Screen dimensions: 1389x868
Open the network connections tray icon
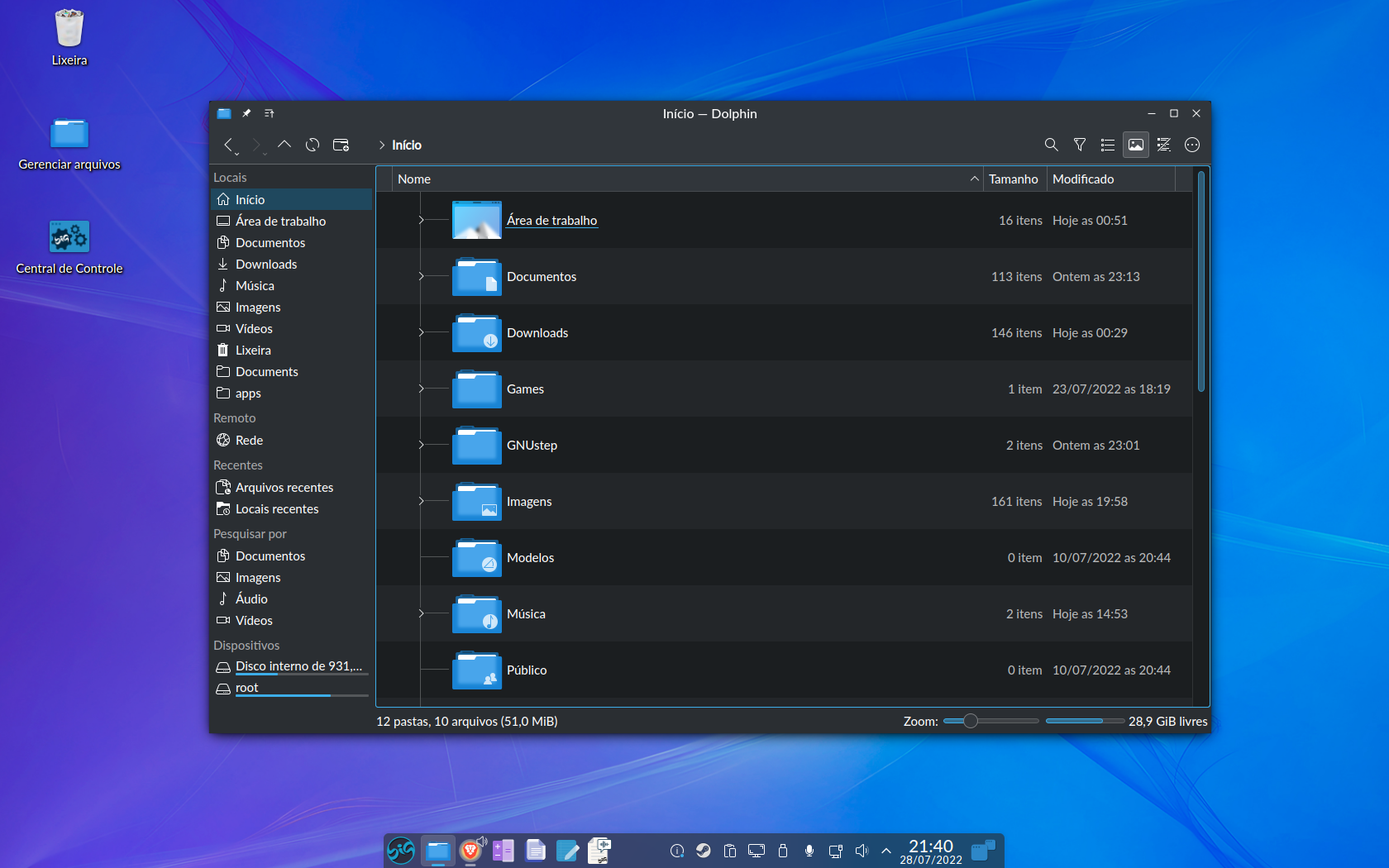[x=836, y=851]
